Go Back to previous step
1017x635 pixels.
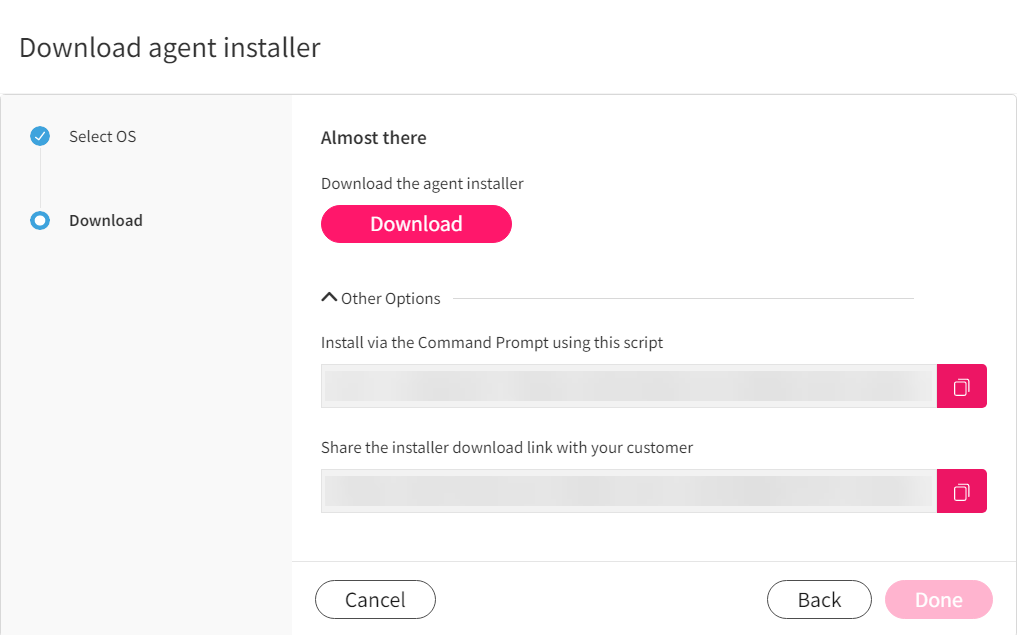pyautogui.click(x=819, y=599)
